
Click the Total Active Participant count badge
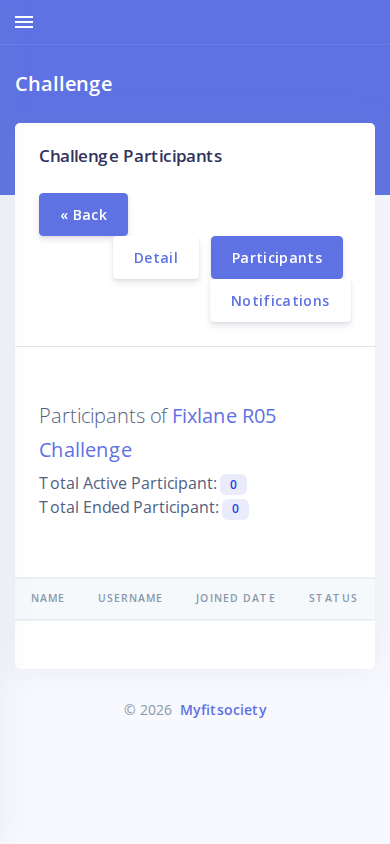(233, 484)
